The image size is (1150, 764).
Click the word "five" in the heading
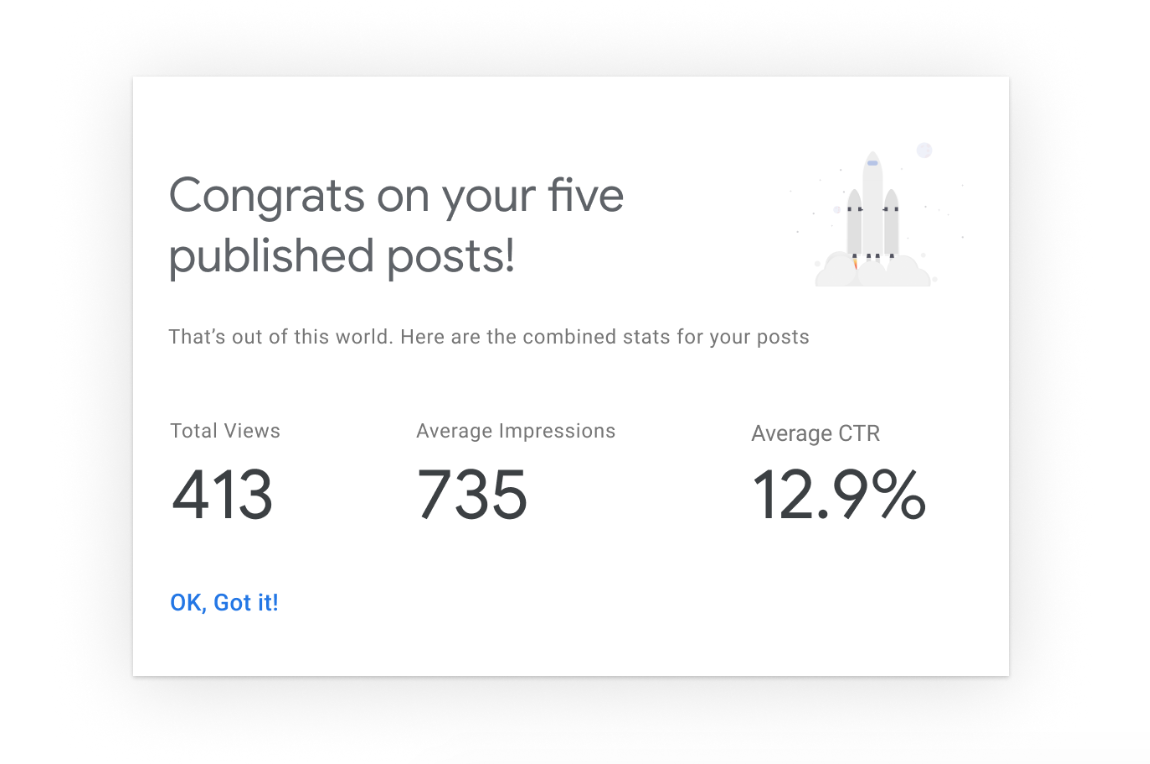tap(585, 194)
